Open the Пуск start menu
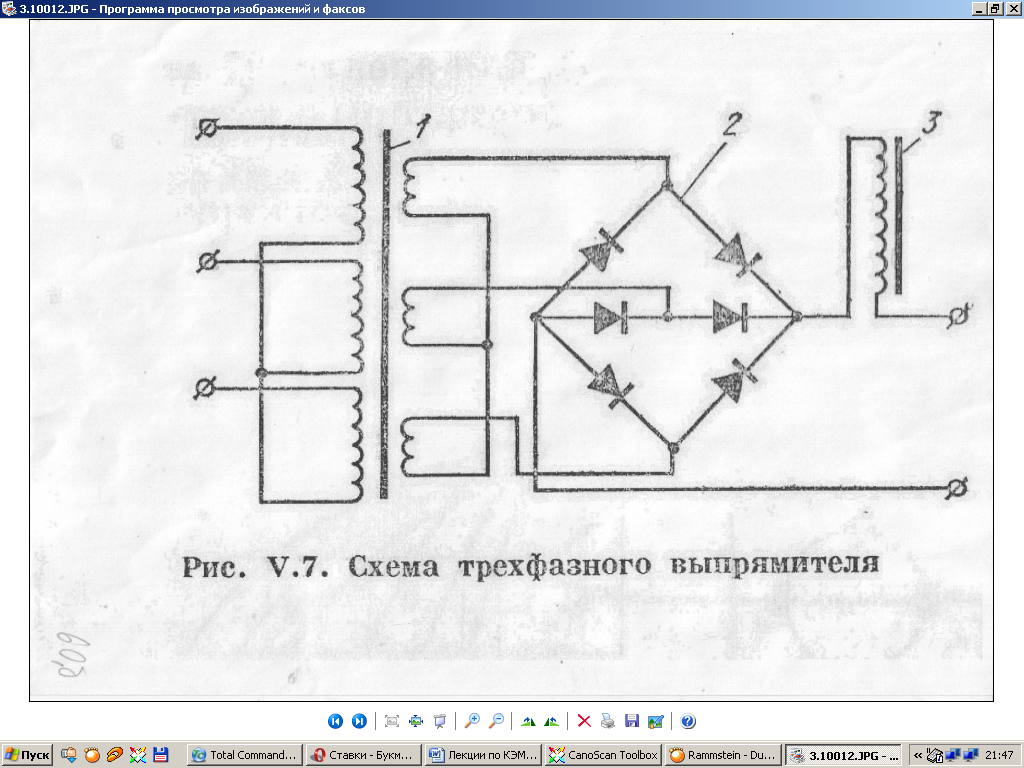The height and width of the screenshot is (768, 1024). tap(27, 755)
